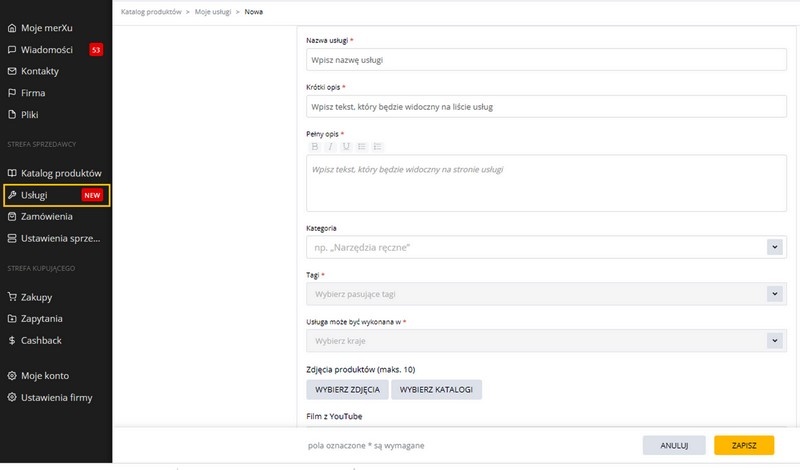Screen dimensions: 800x470
Task: Click the ANULUJ button
Action: point(674,446)
